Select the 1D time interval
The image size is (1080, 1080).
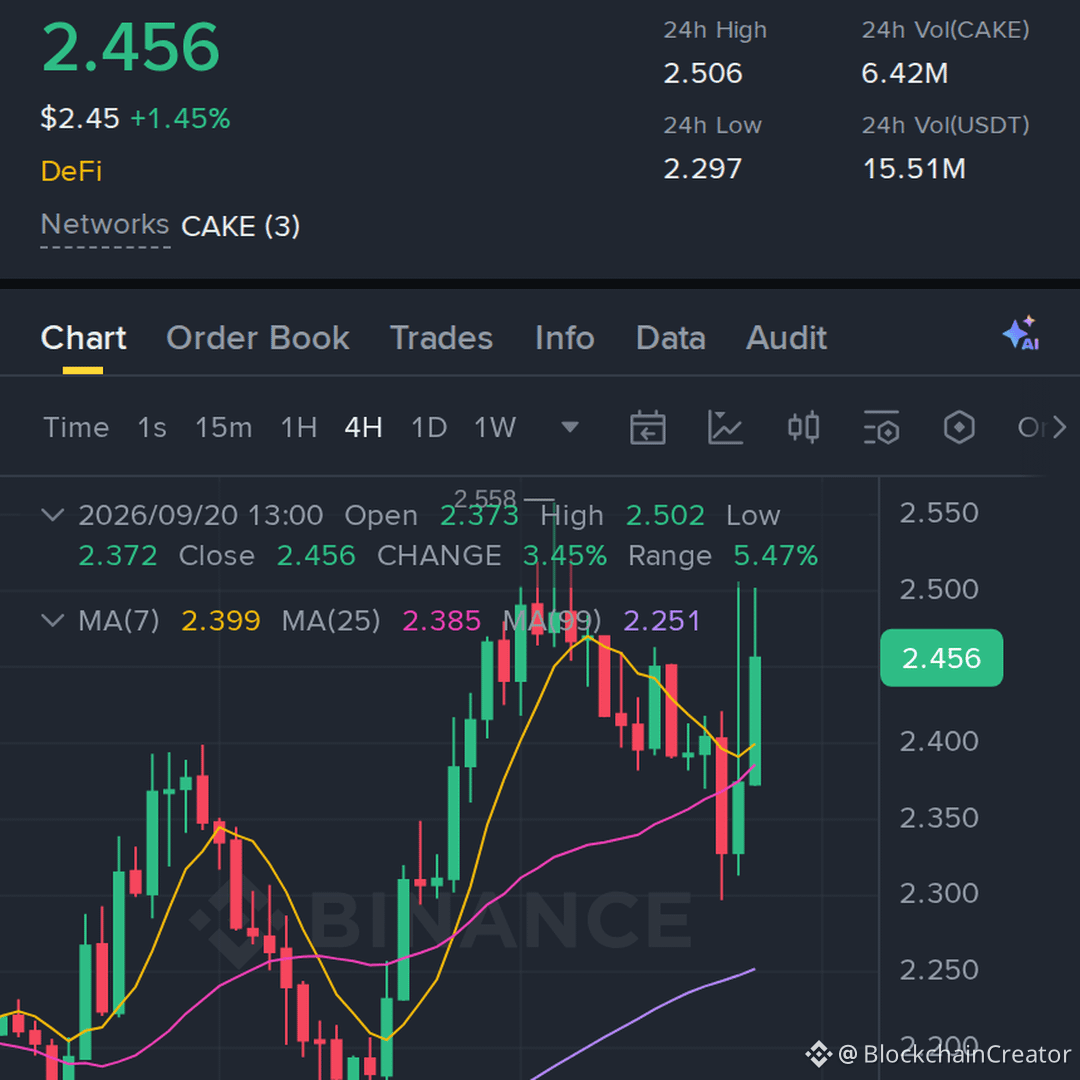pyautogui.click(x=429, y=428)
